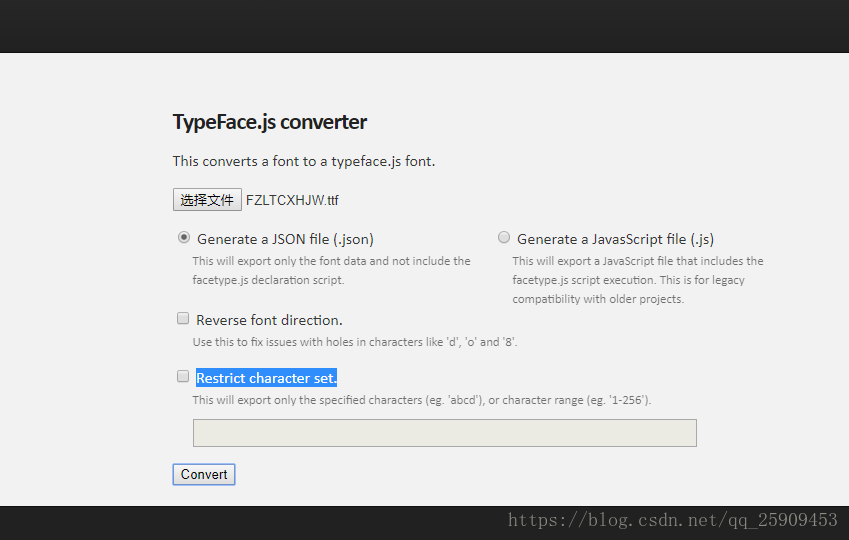Select Generate a JavasScript file radio button

pyautogui.click(x=504, y=237)
